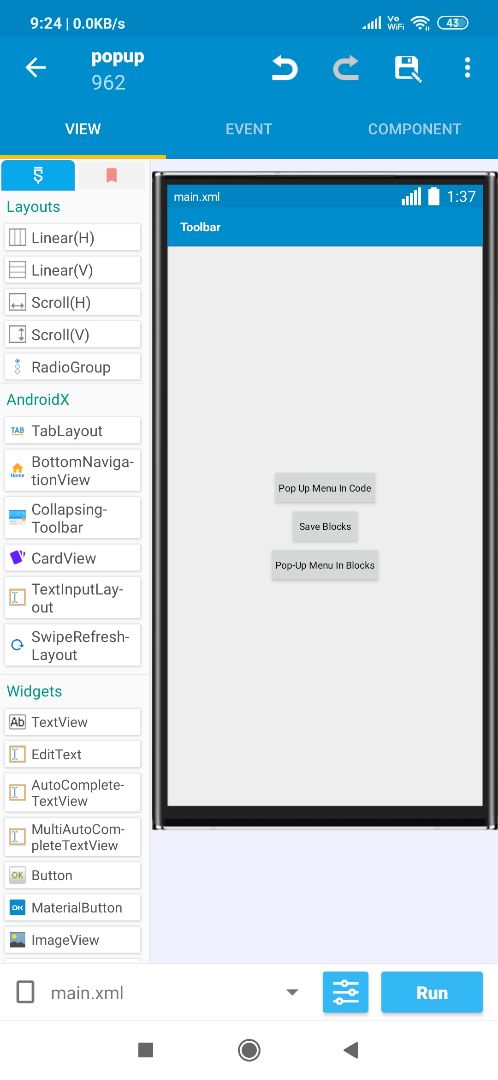Undo the last change
The height and width of the screenshot is (1080, 498).
(x=284, y=68)
